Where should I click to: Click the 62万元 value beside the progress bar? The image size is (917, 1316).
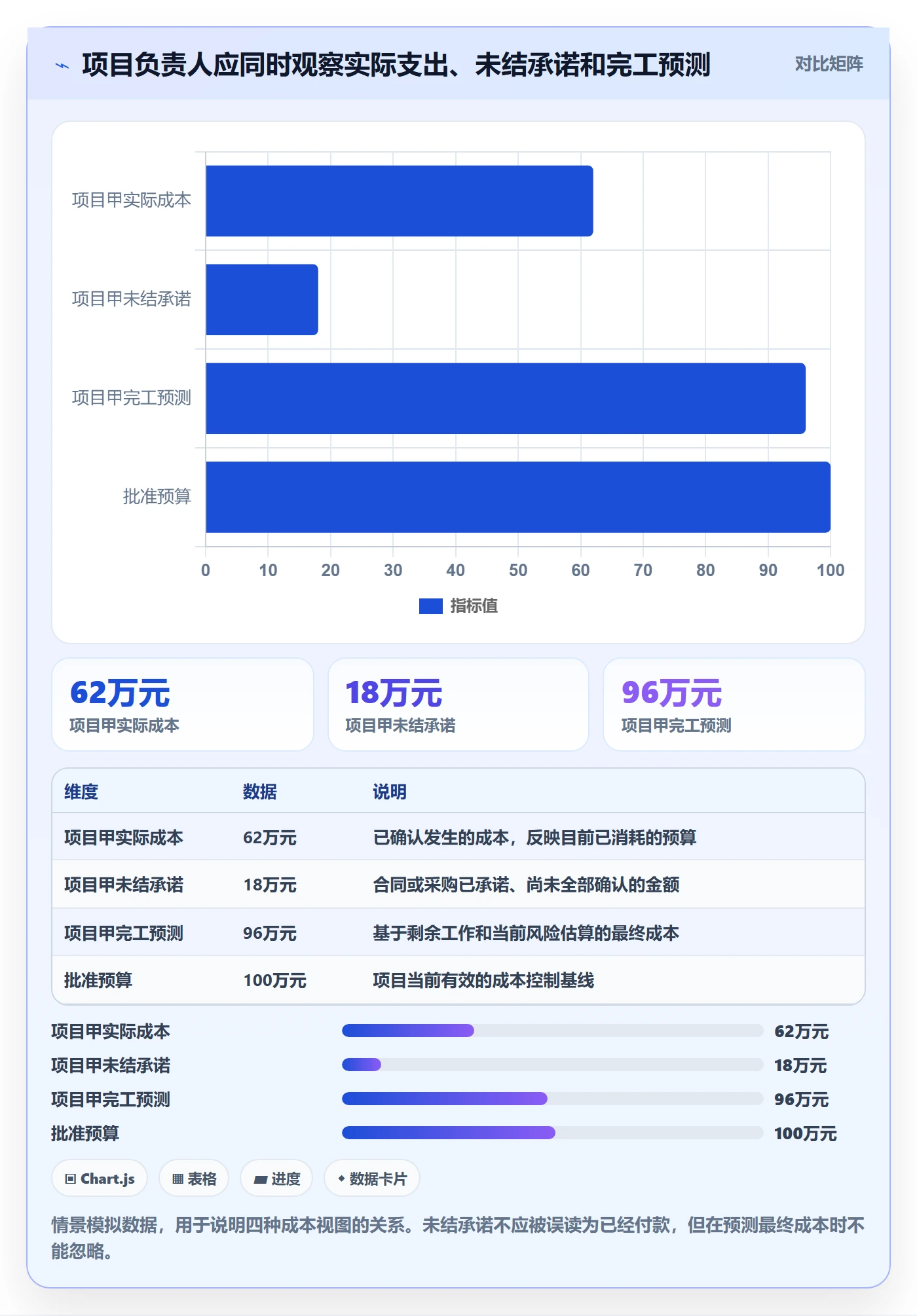point(801,1032)
